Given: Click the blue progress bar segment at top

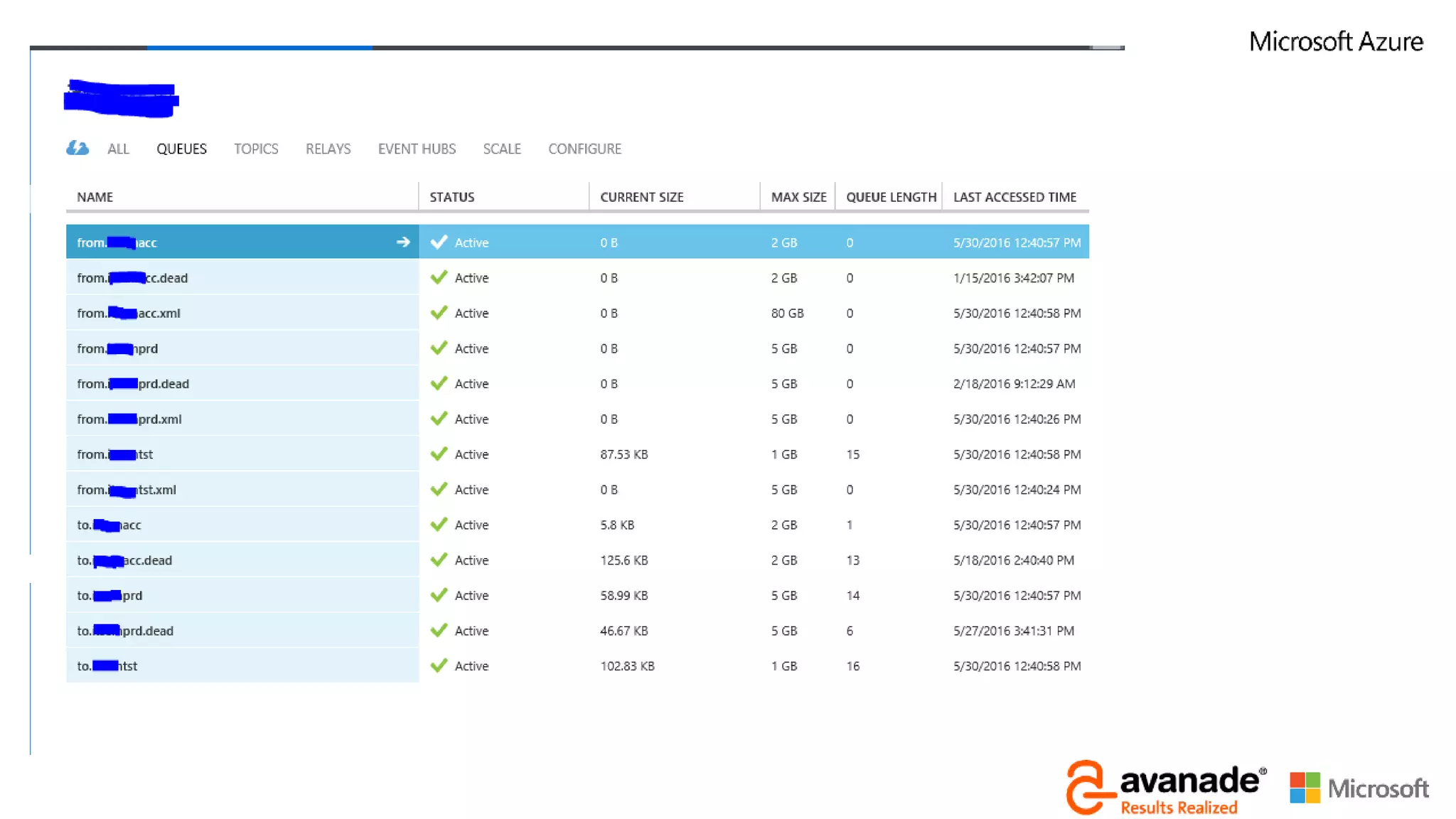Looking at the screenshot, I should (x=259, y=48).
